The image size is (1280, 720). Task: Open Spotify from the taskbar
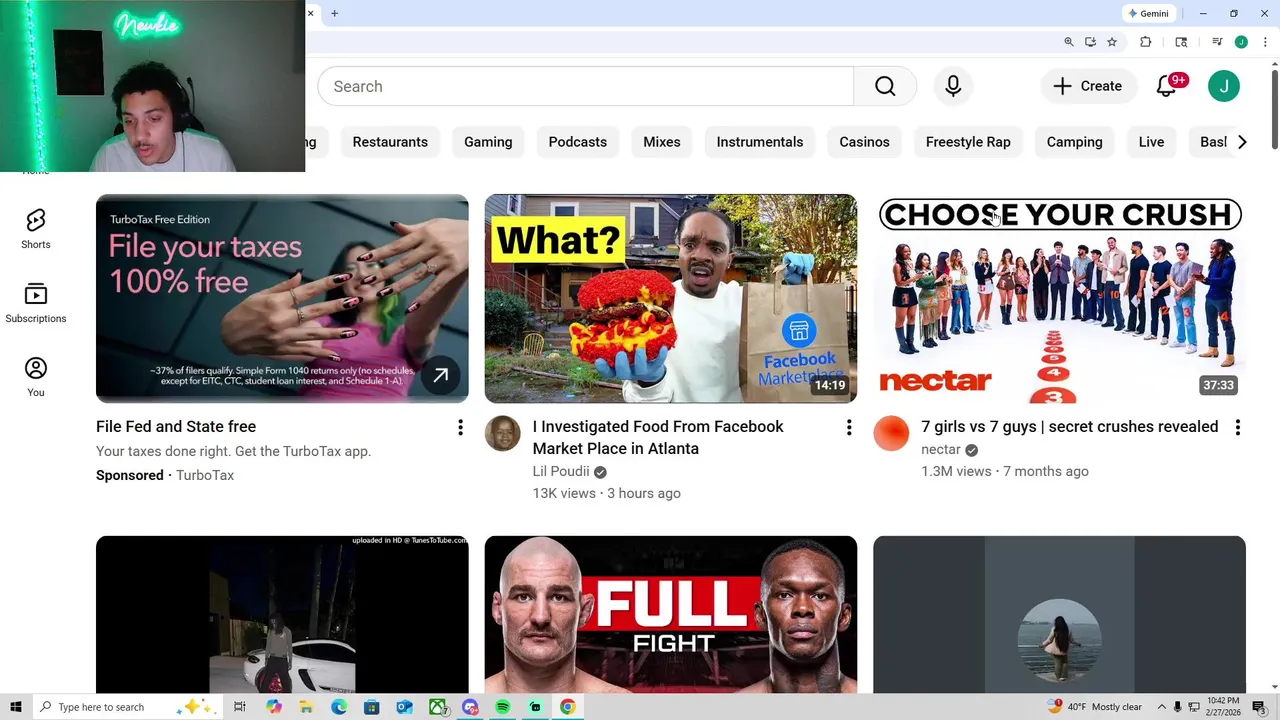click(x=502, y=707)
